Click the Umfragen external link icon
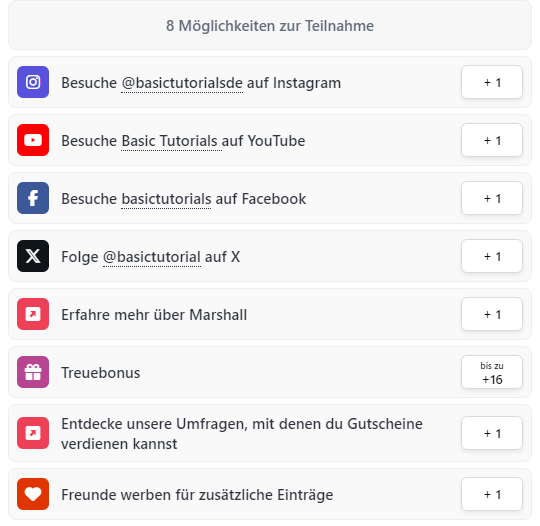The image size is (540, 526). [x=33, y=433]
